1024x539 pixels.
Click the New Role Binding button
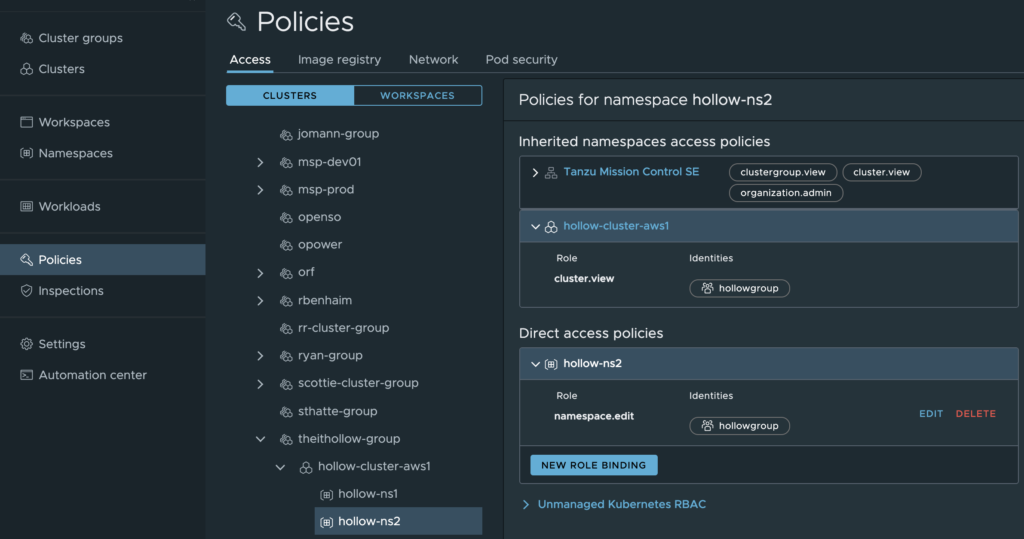pyautogui.click(x=593, y=465)
